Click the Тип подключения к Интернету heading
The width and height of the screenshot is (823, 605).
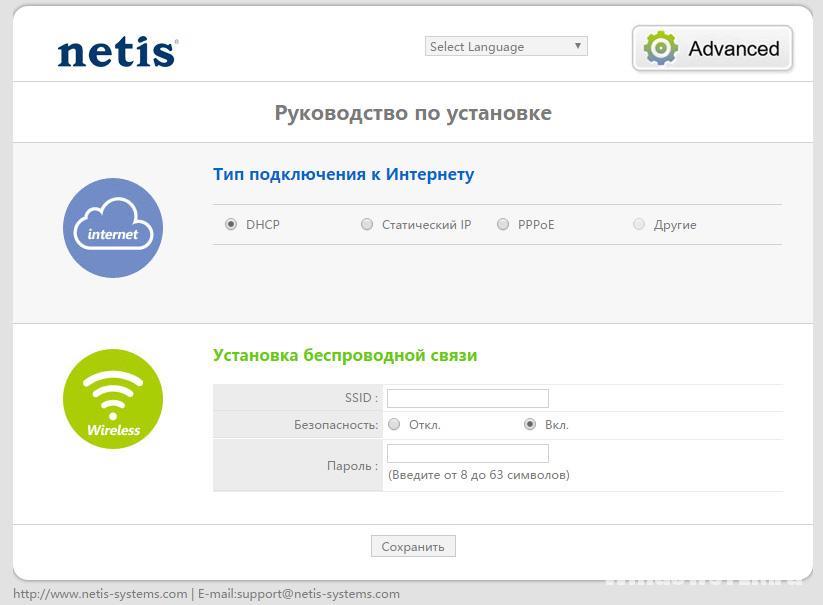click(x=343, y=175)
